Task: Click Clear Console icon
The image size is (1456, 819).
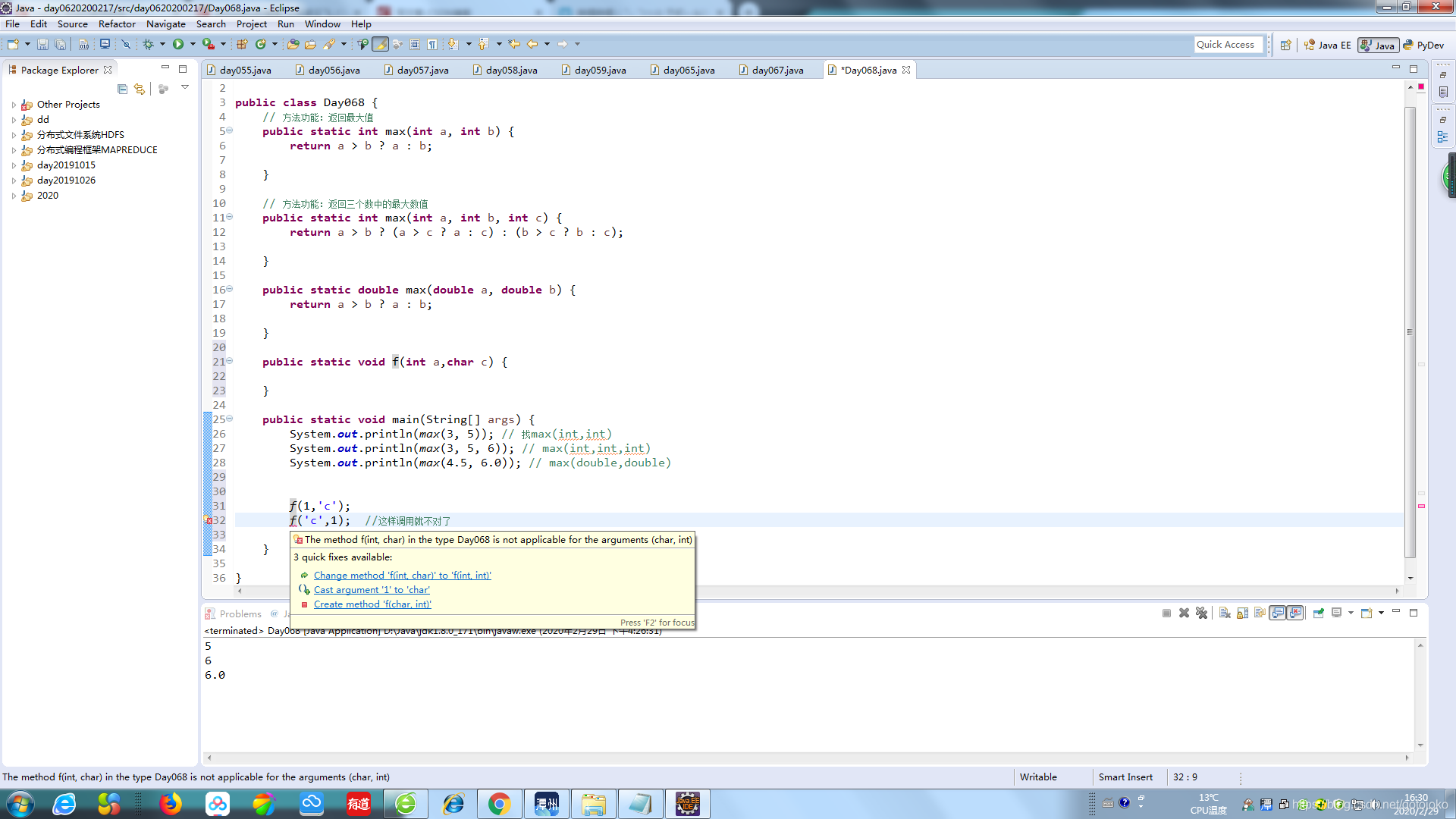Action: coord(1225,613)
